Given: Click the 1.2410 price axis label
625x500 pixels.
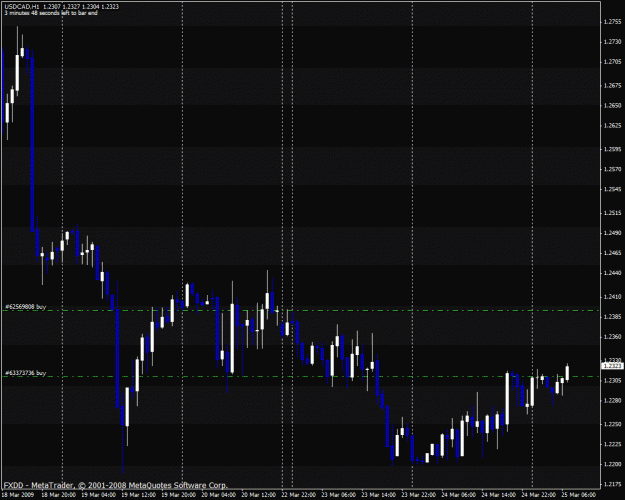Looking at the screenshot, I should pos(612,297).
